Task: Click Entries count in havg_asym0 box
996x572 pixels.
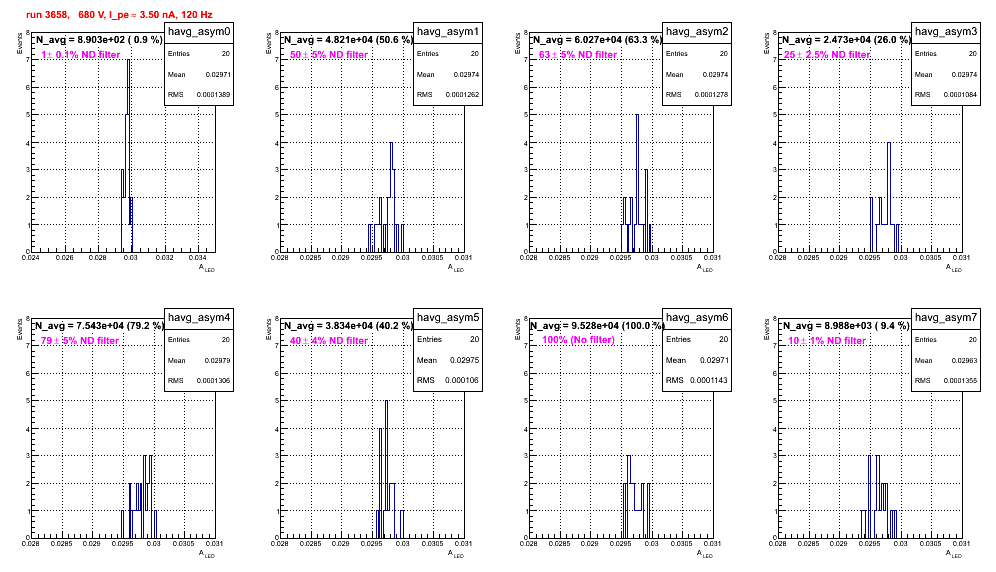Action: [x=226, y=54]
